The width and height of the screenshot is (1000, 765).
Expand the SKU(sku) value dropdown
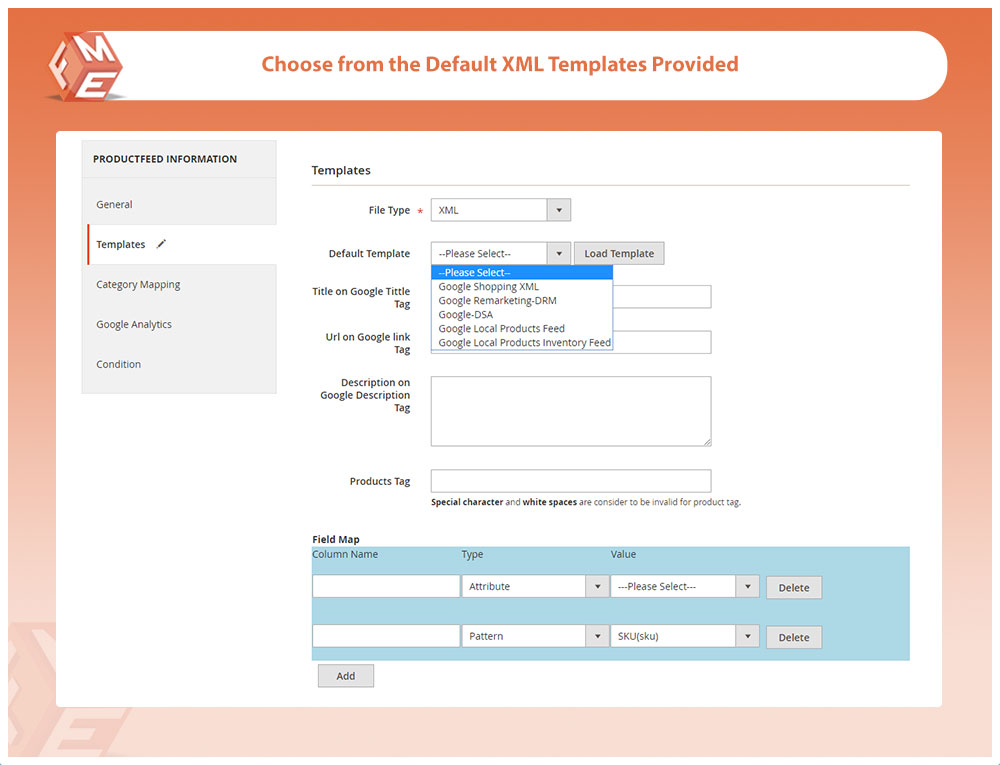tap(684, 637)
